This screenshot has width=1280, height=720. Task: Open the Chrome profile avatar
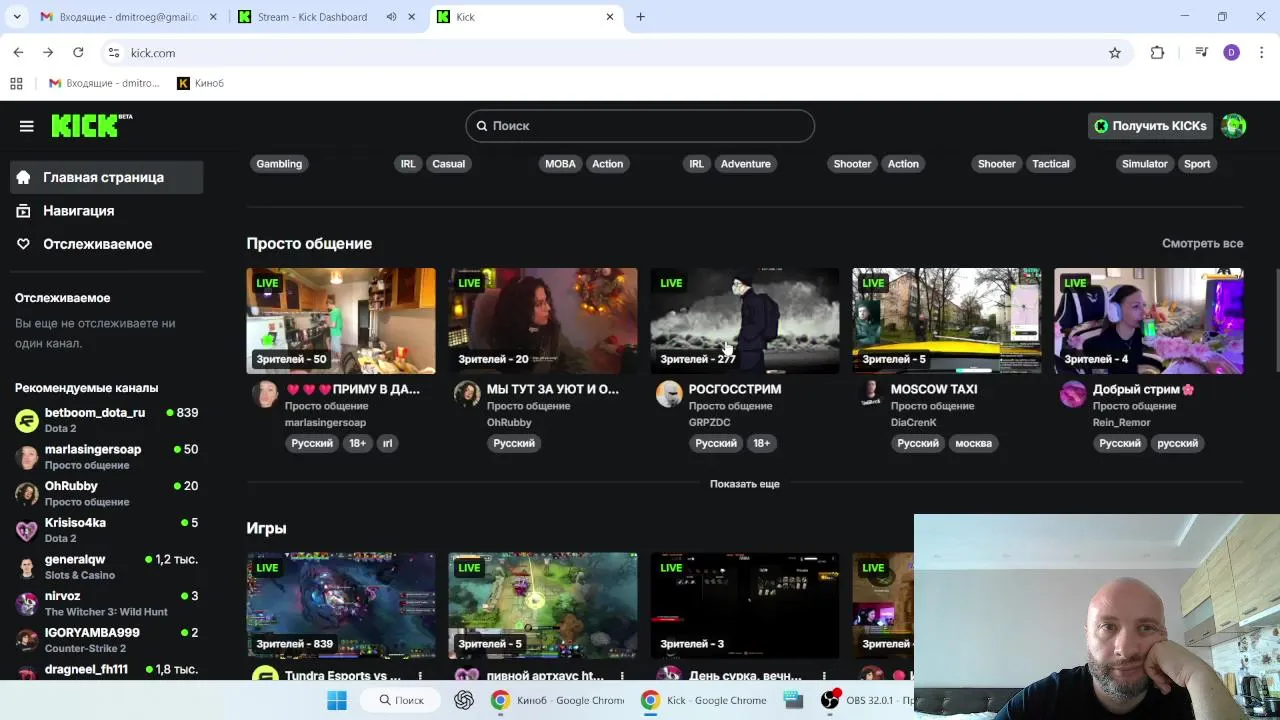[1231, 53]
